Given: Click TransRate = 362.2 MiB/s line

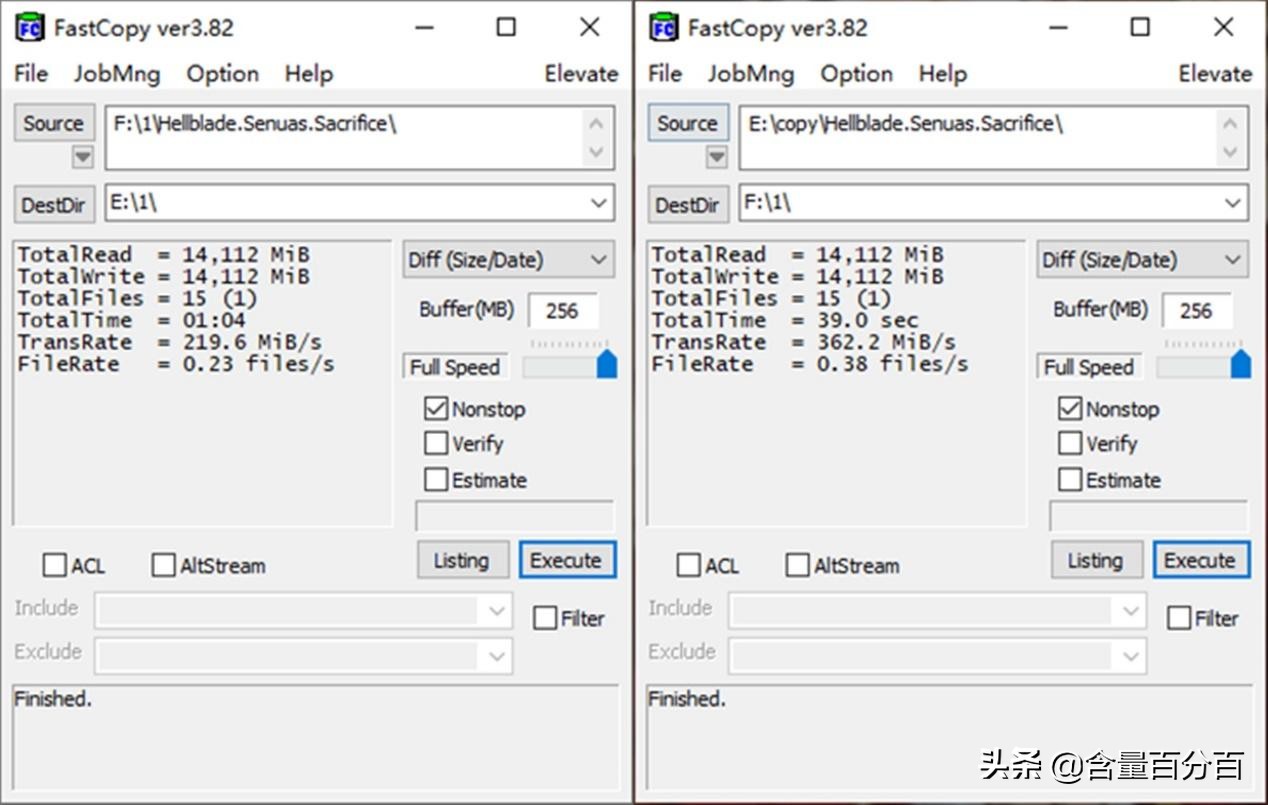Looking at the screenshot, I should click(804, 342).
